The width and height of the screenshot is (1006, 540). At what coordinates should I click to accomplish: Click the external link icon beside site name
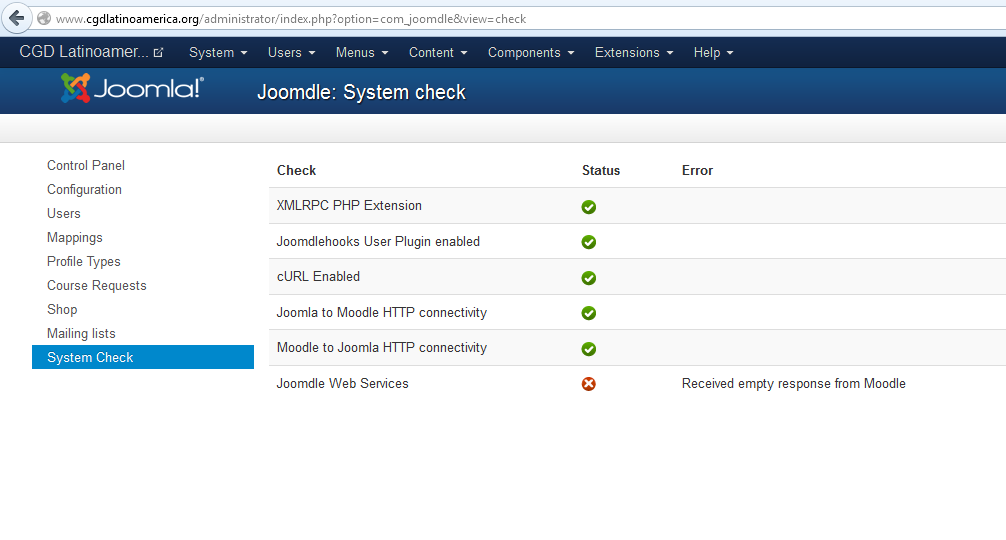click(x=159, y=53)
